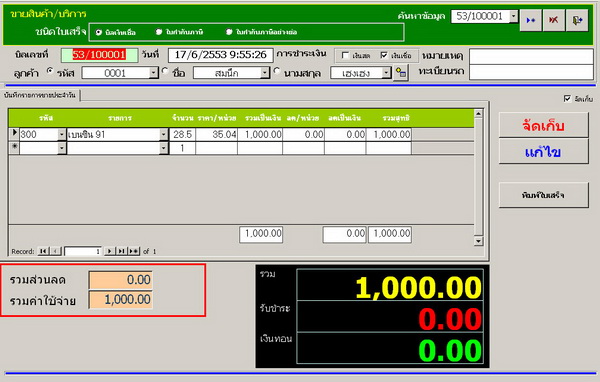Click the new record icon beside search box
The image size is (600, 382).
coord(531,20)
